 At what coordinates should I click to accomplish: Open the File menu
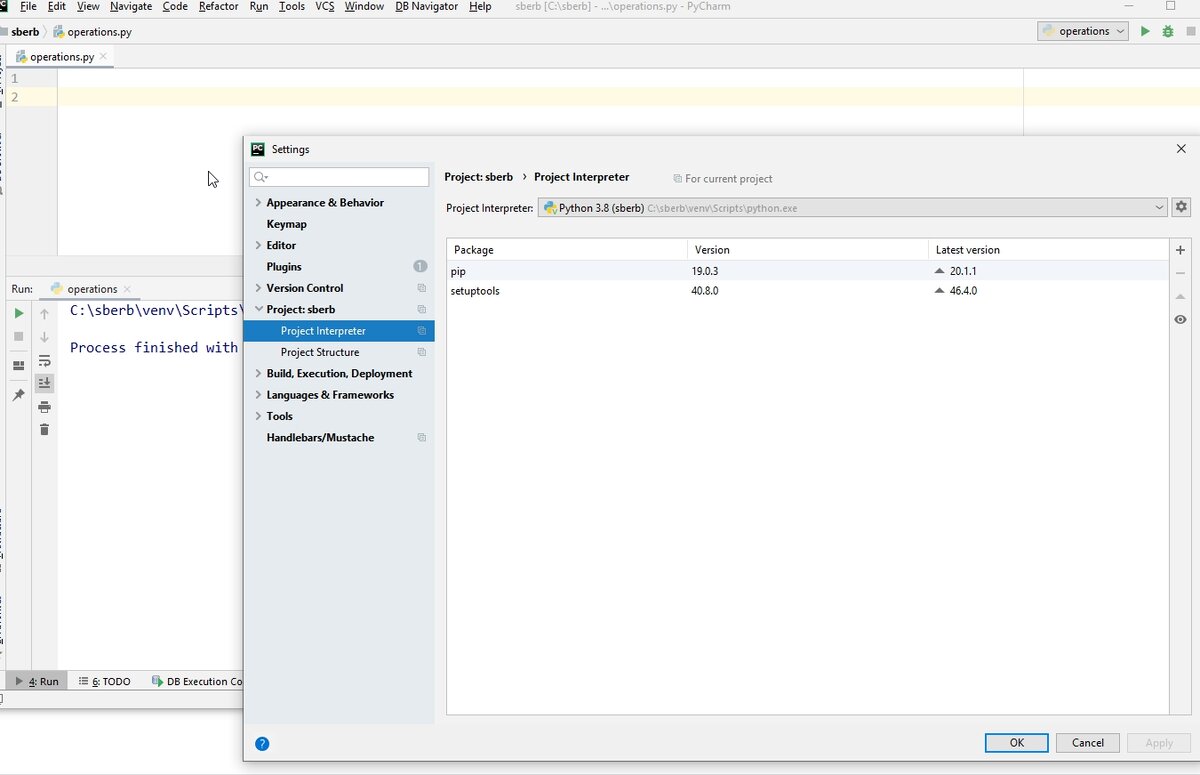(28, 6)
